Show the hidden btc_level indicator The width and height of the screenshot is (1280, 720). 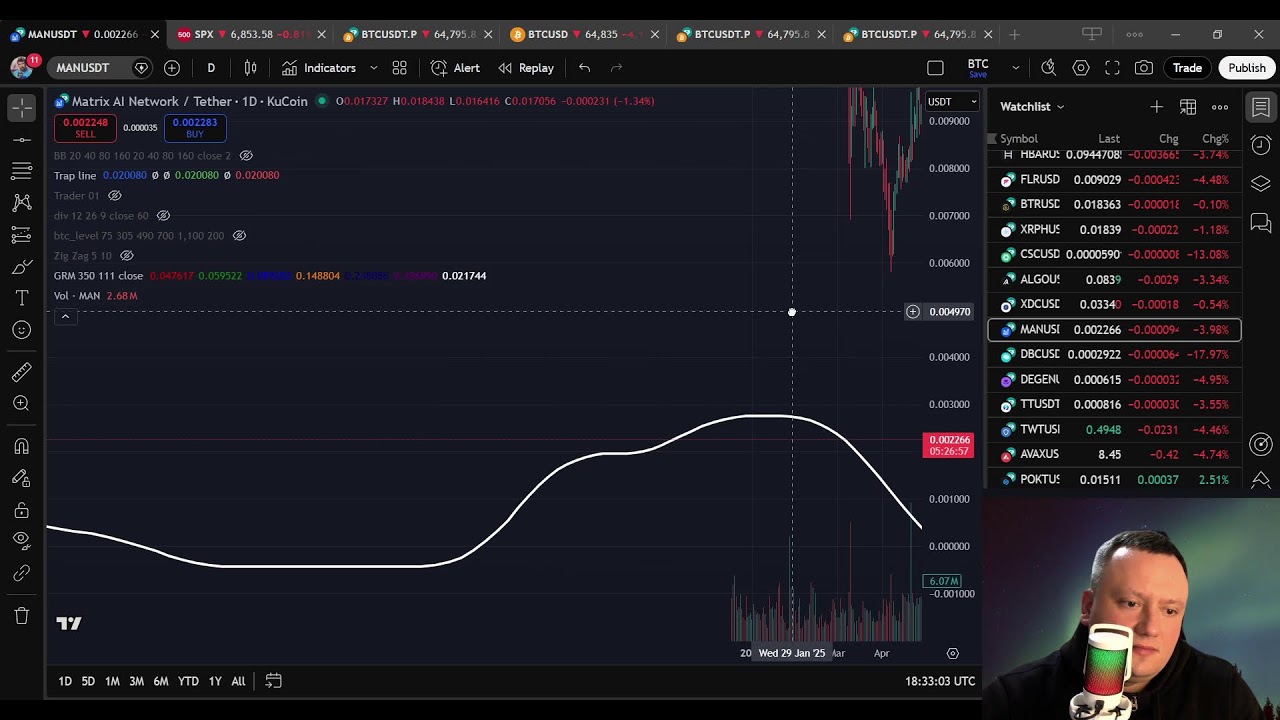pyautogui.click(x=239, y=236)
